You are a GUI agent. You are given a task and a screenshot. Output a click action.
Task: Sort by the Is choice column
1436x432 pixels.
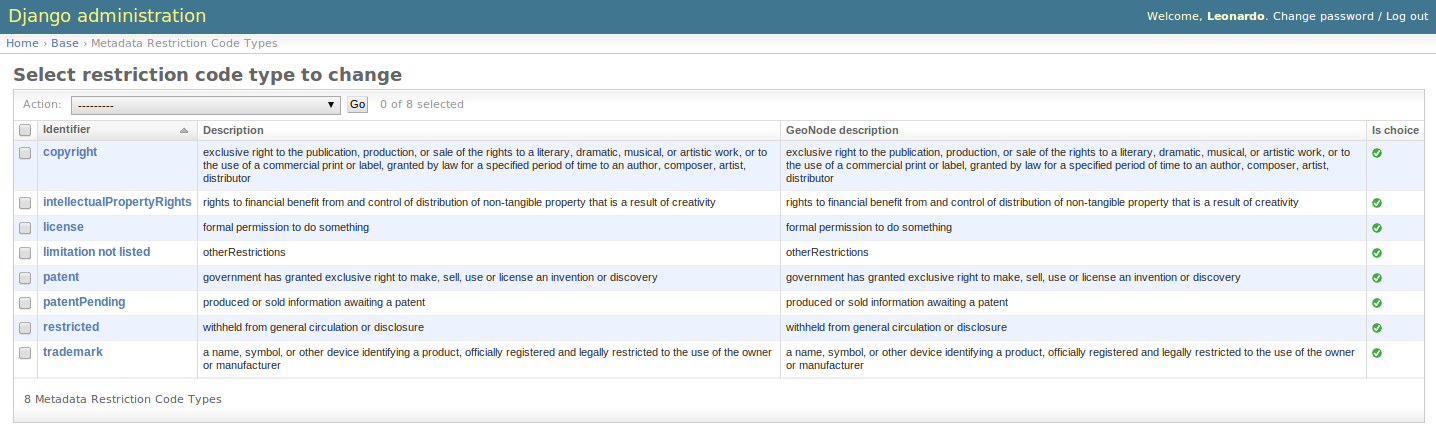(1395, 130)
